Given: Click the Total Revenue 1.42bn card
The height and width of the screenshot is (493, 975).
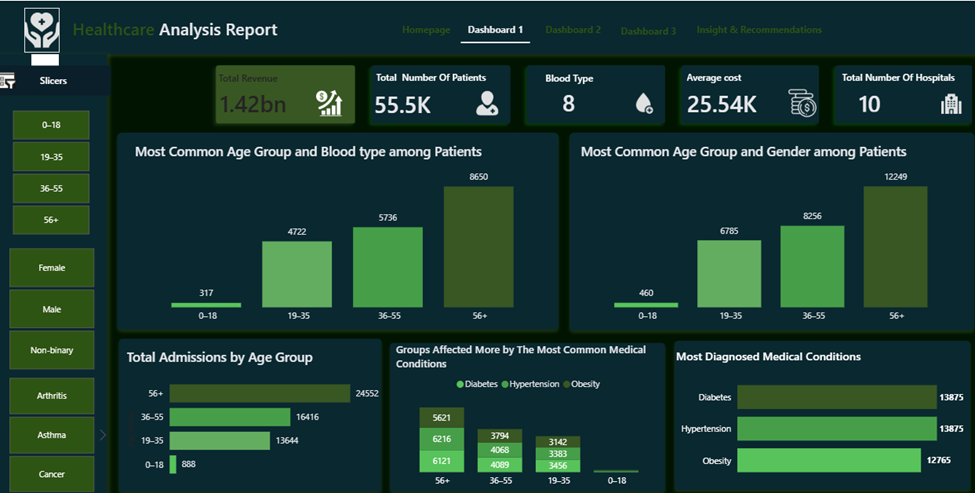Looking at the screenshot, I should pos(285,95).
